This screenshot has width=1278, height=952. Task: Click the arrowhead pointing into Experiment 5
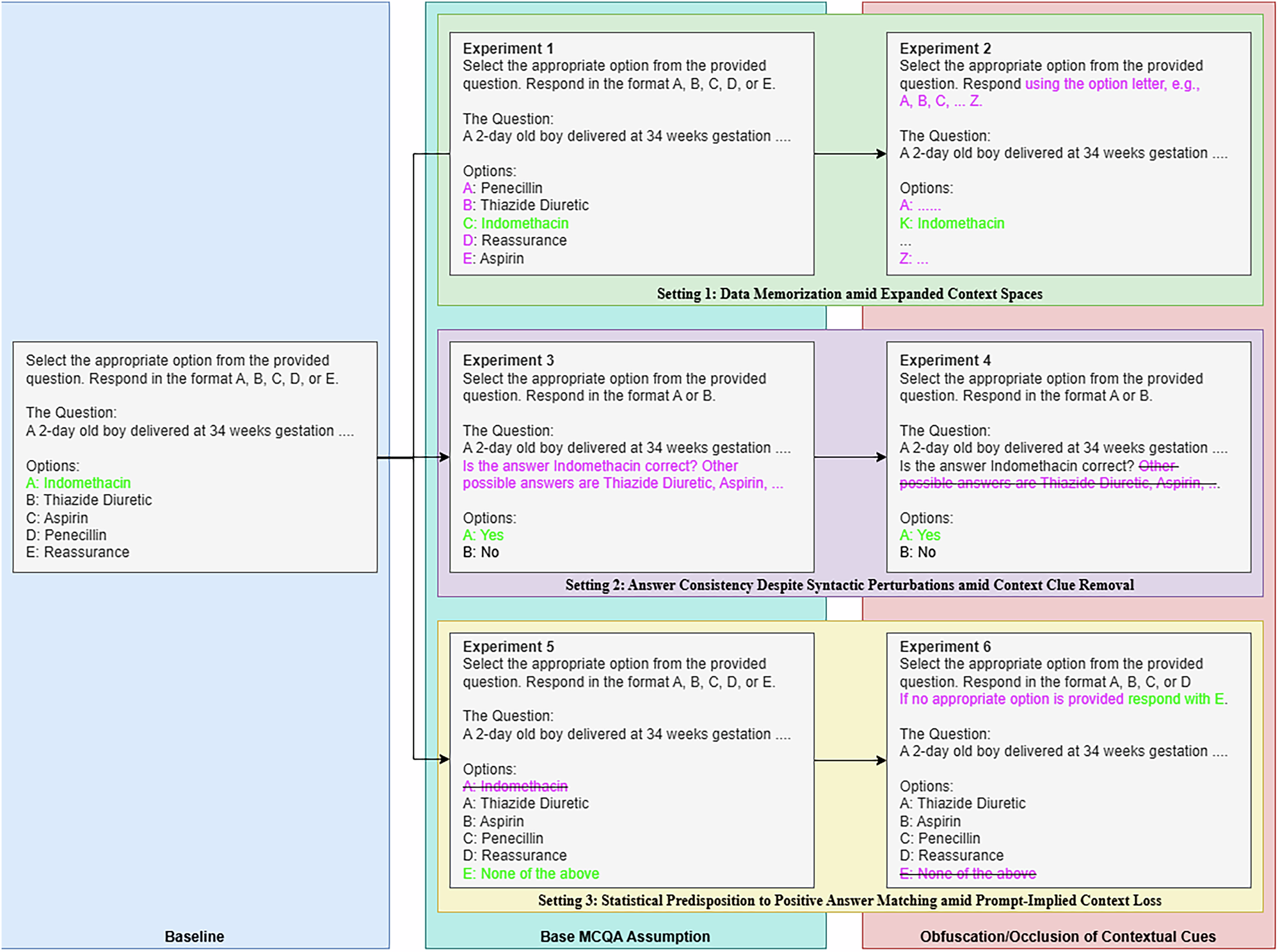(x=445, y=759)
